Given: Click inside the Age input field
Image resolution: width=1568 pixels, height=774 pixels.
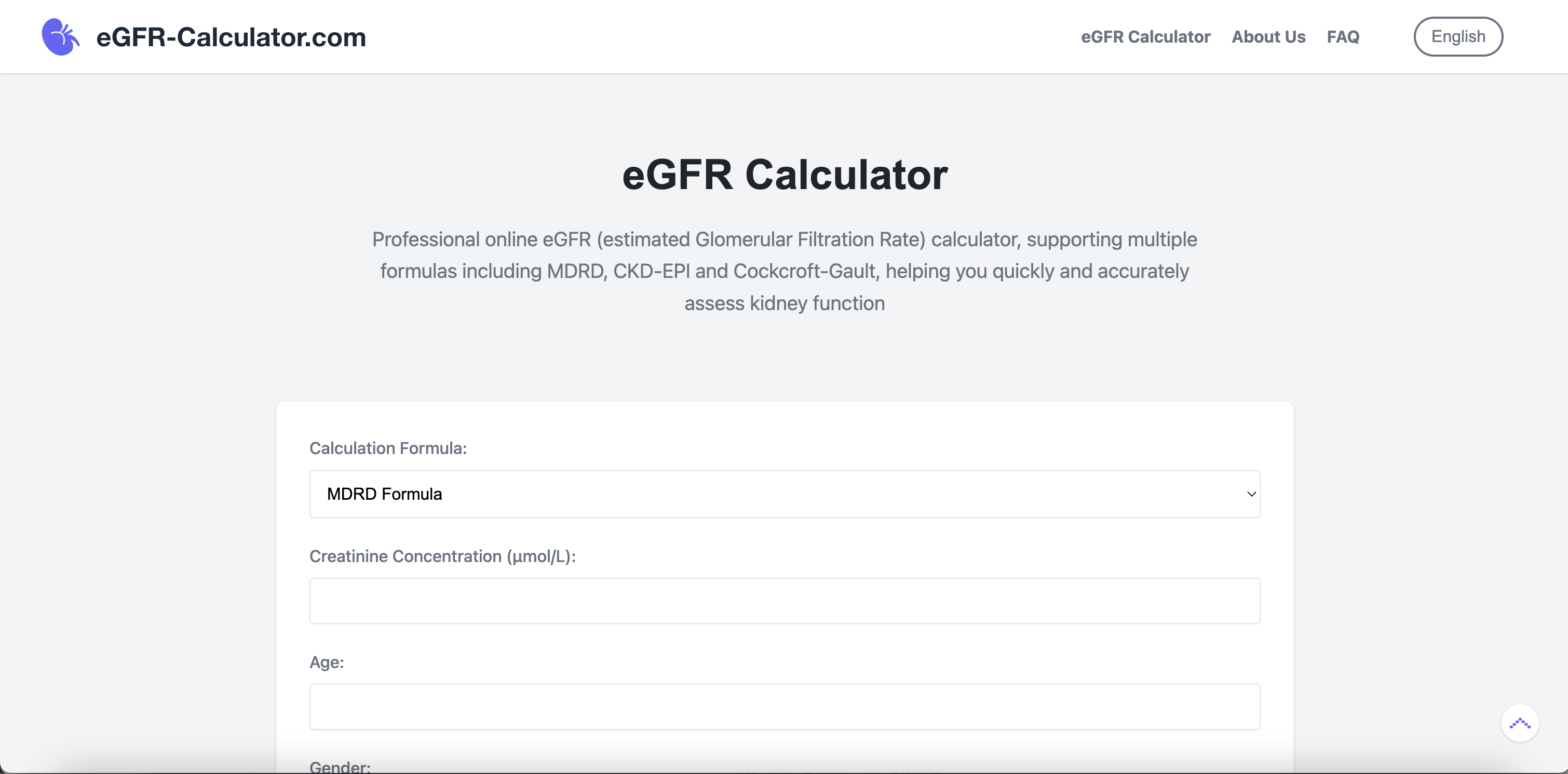Looking at the screenshot, I should pos(785,706).
